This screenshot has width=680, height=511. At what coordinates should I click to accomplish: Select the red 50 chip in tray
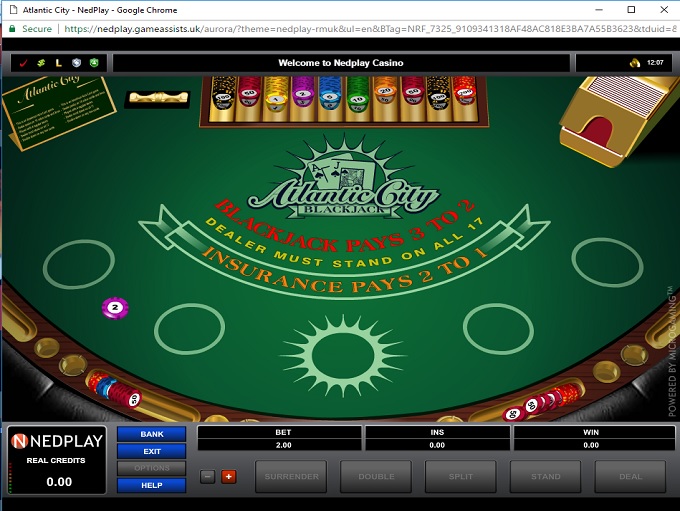[x=250, y=96]
